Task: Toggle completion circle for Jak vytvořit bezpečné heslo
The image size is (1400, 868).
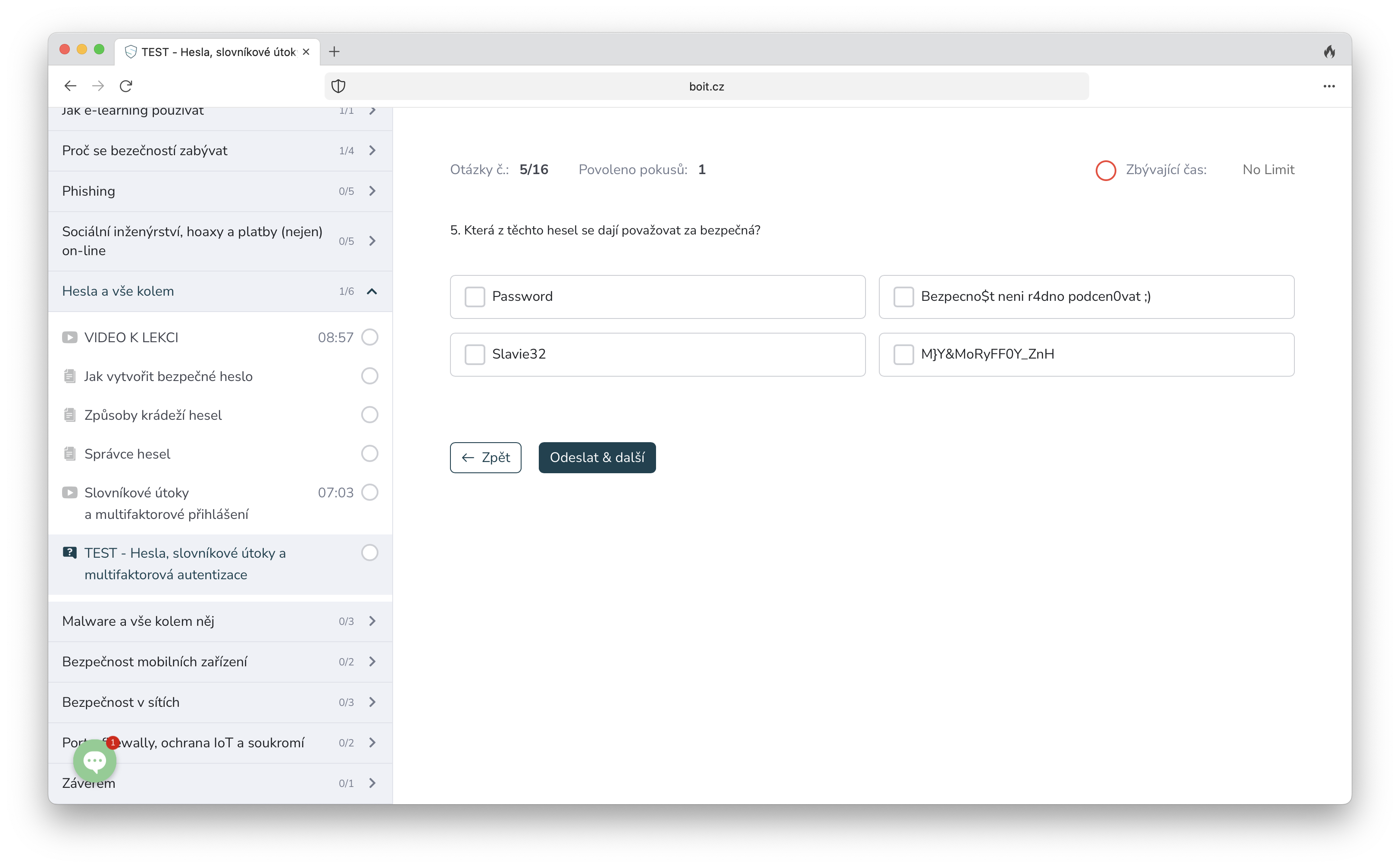Action: (x=370, y=376)
